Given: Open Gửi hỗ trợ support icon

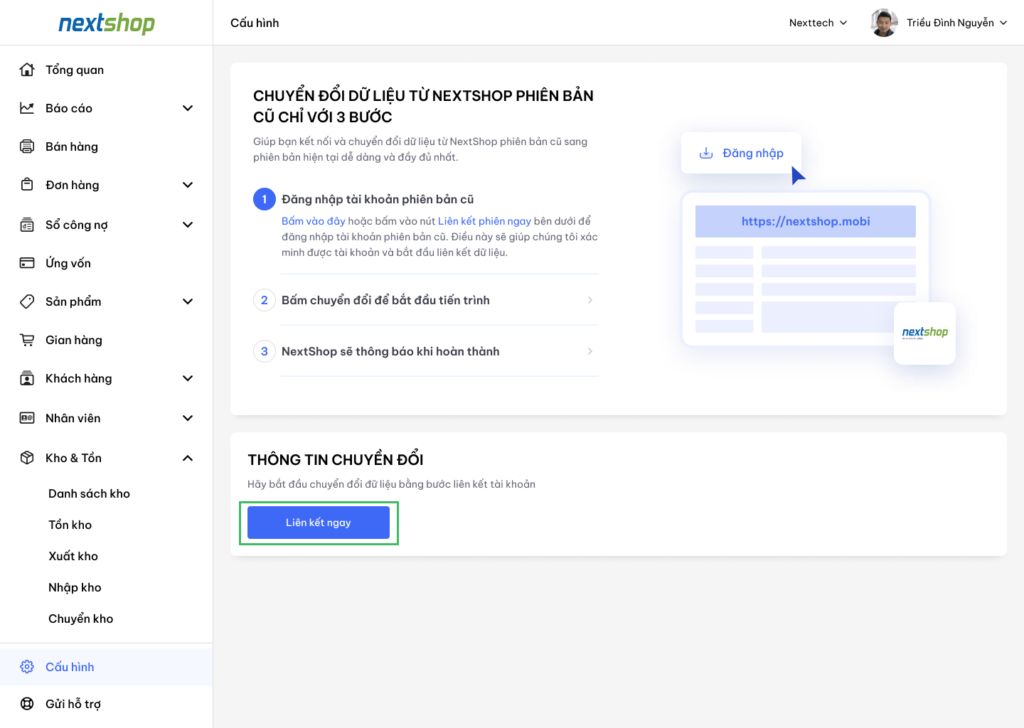Looking at the screenshot, I should [26, 703].
